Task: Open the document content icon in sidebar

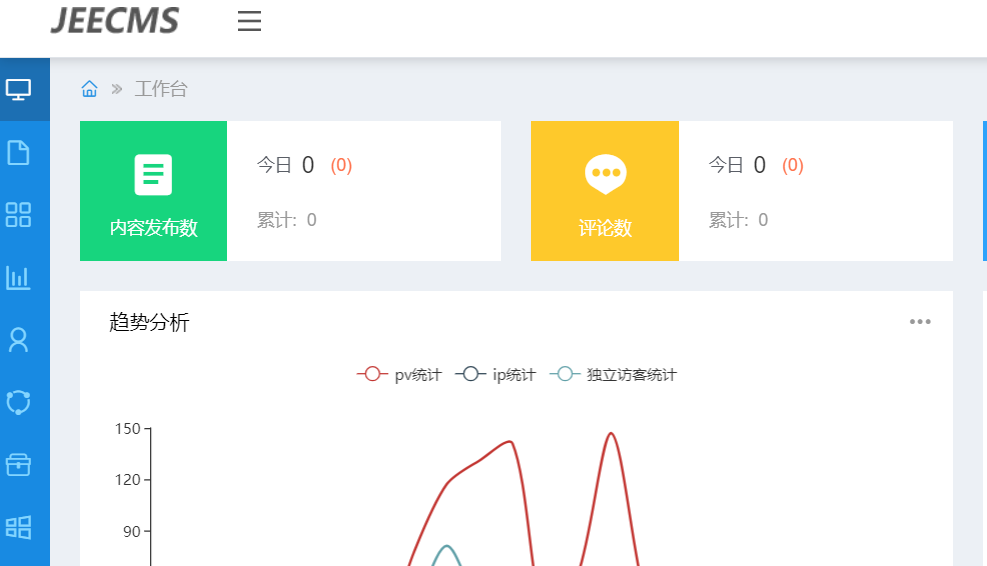Action: 18,152
